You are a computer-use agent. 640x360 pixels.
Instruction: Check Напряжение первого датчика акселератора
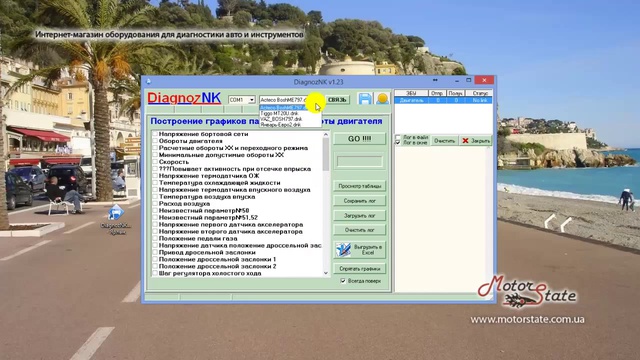[x=155, y=224]
